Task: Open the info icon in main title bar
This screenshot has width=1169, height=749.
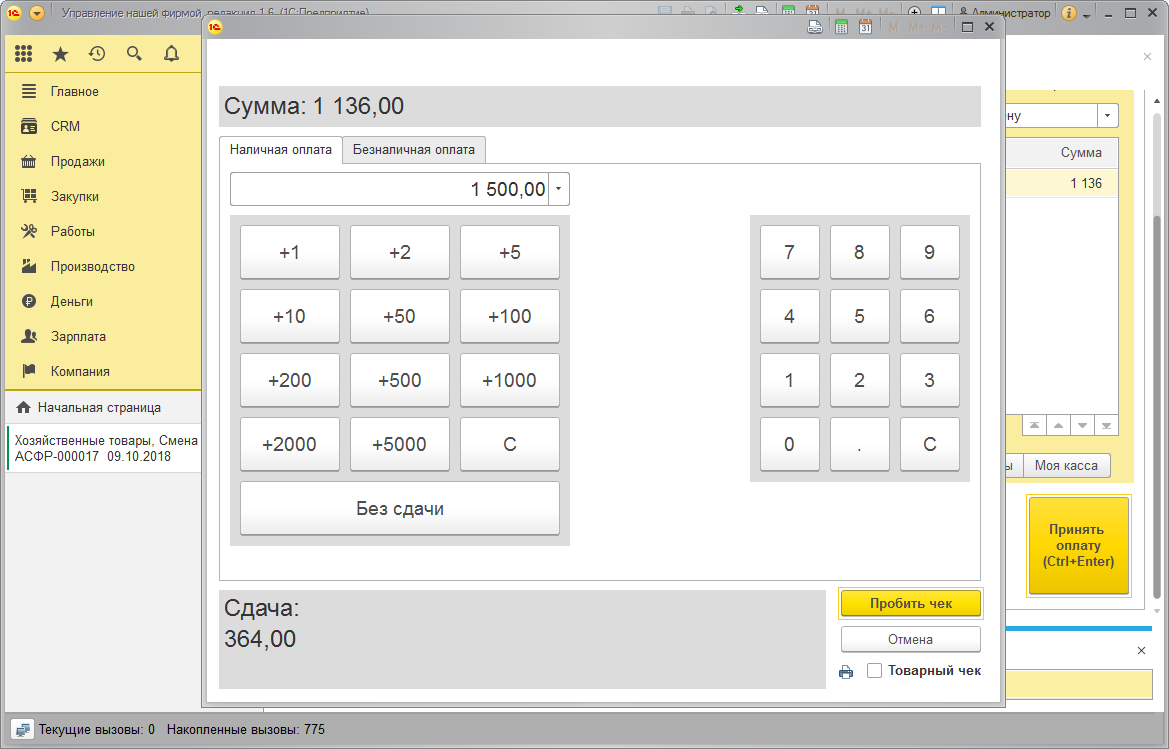Action: pos(1068,13)
